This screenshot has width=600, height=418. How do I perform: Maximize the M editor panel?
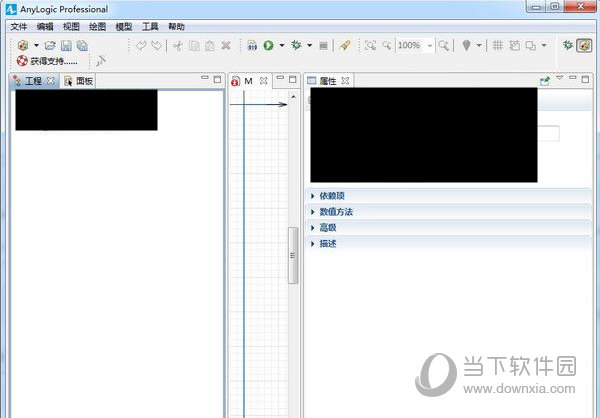tap(293, 79)
